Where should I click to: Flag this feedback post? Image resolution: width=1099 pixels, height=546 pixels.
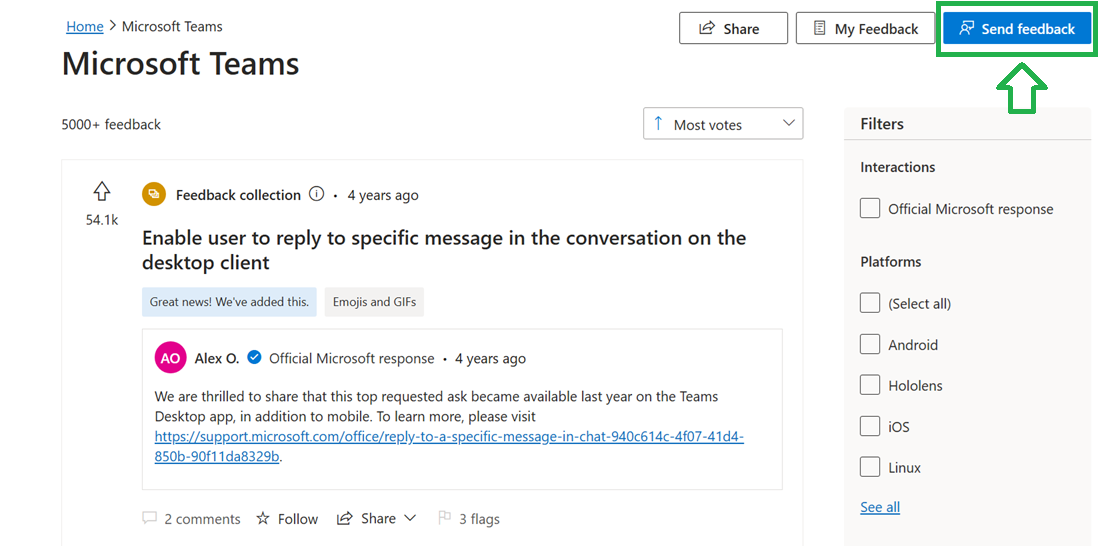(468, 519)
